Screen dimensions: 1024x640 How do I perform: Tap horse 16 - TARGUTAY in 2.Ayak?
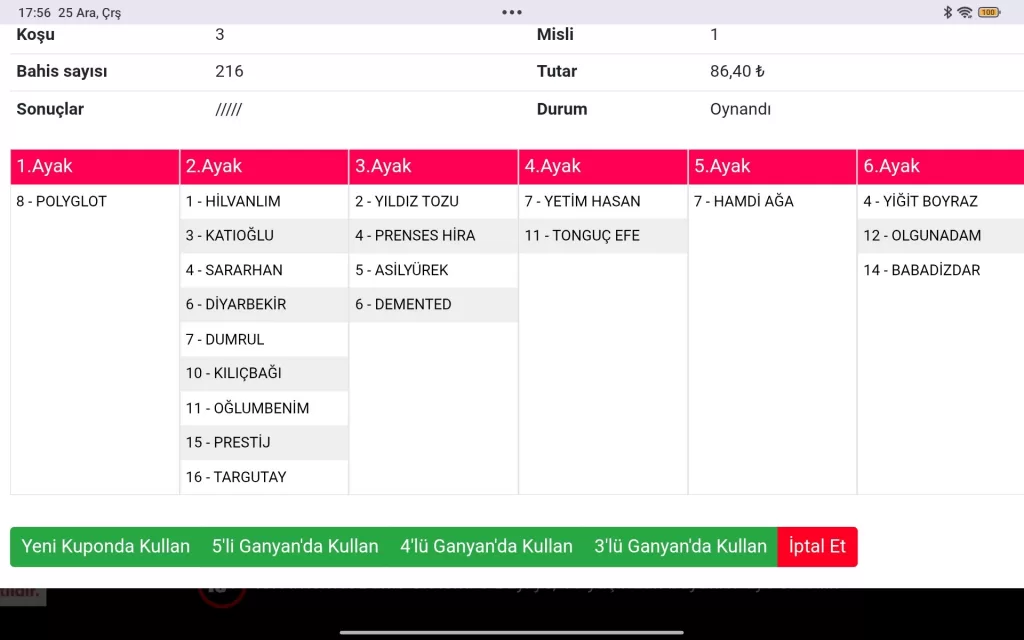pyautogui.click(x=236, y=477)
